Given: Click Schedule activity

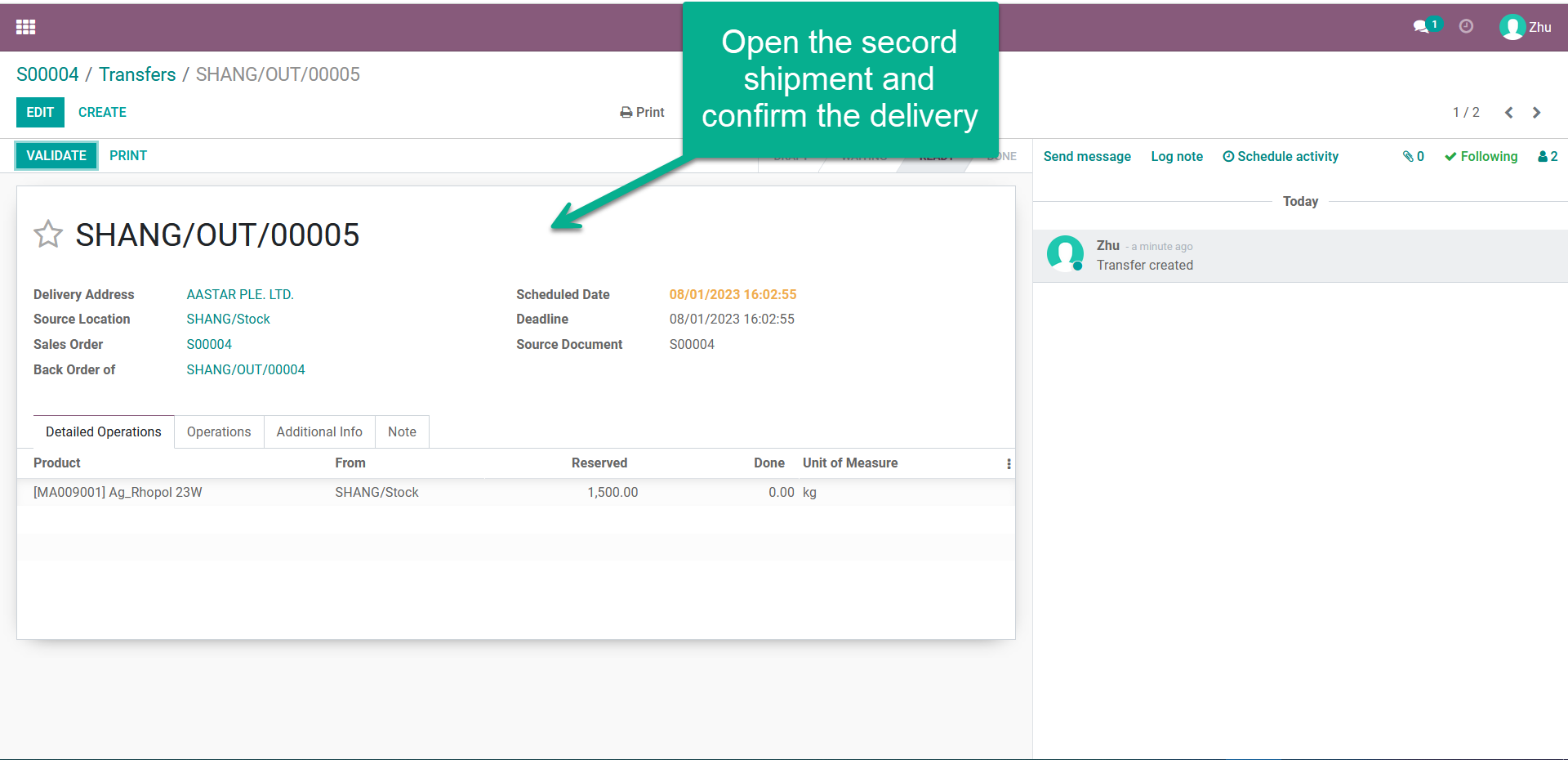Looking at the screenshot, I should 1281,156.
